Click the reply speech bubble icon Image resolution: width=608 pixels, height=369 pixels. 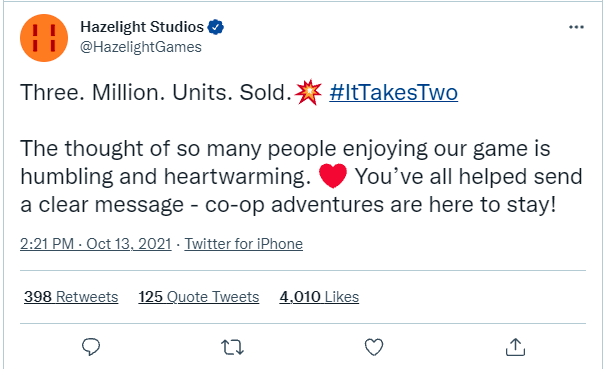[x=91, y=347]
